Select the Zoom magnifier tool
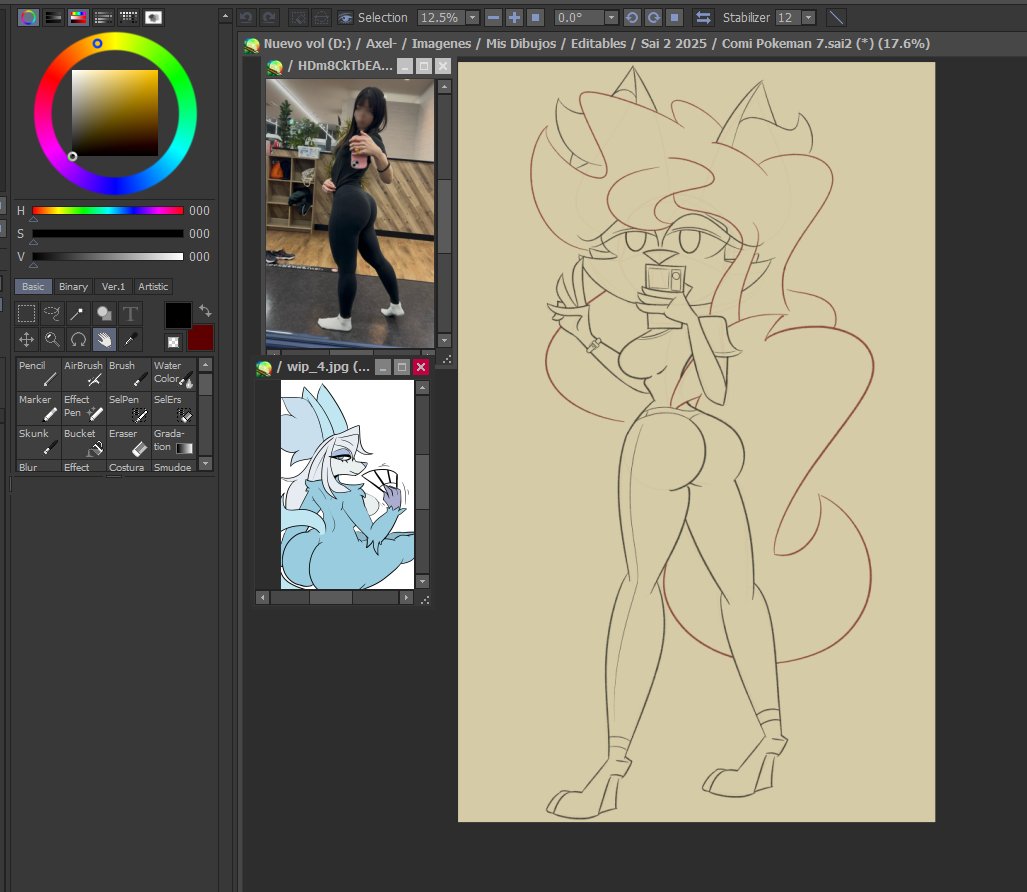The image size is (1027, 892). point(52,339)
